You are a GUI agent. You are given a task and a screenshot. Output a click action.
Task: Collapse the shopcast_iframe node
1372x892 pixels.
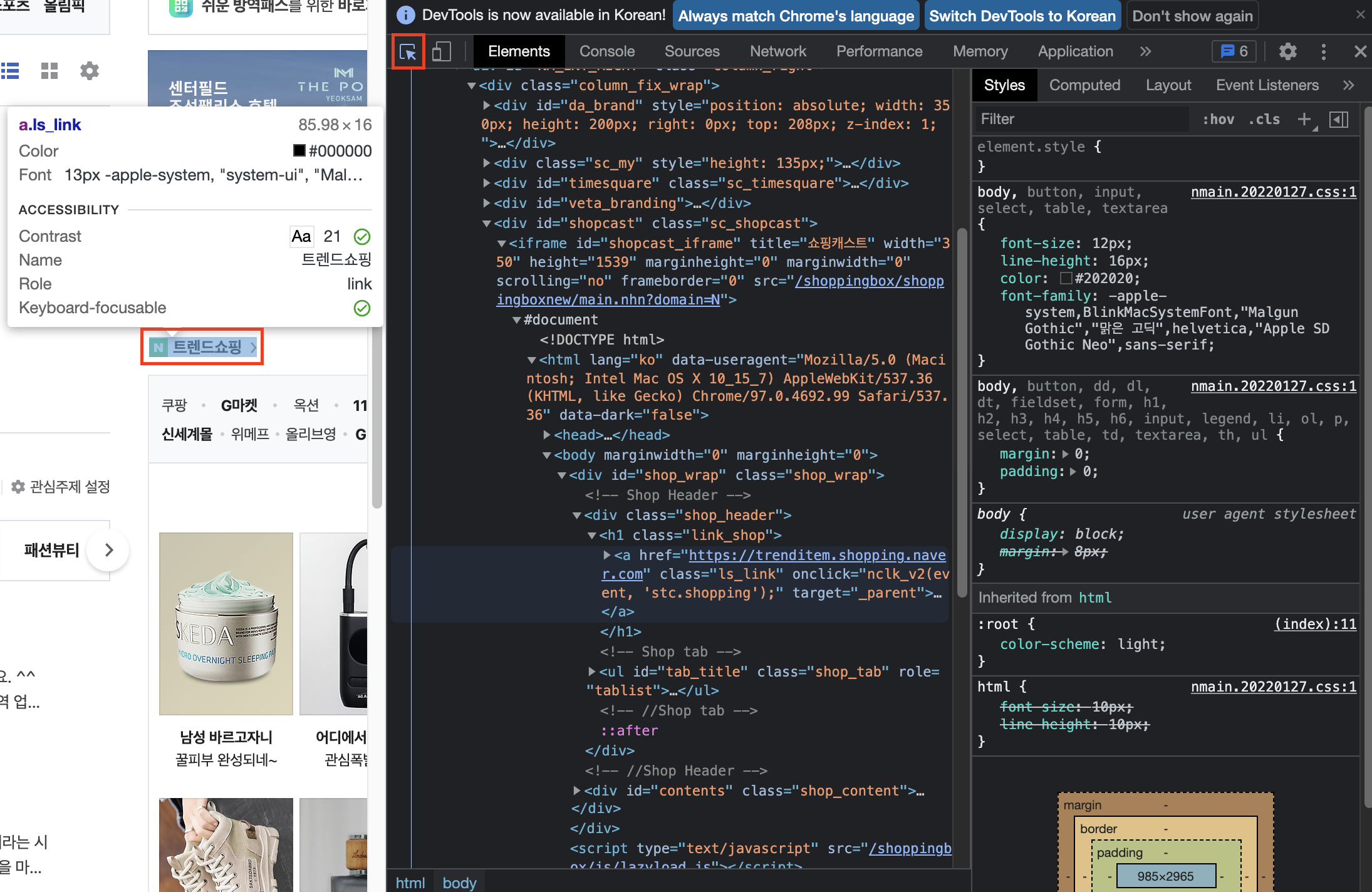(501, 244)
